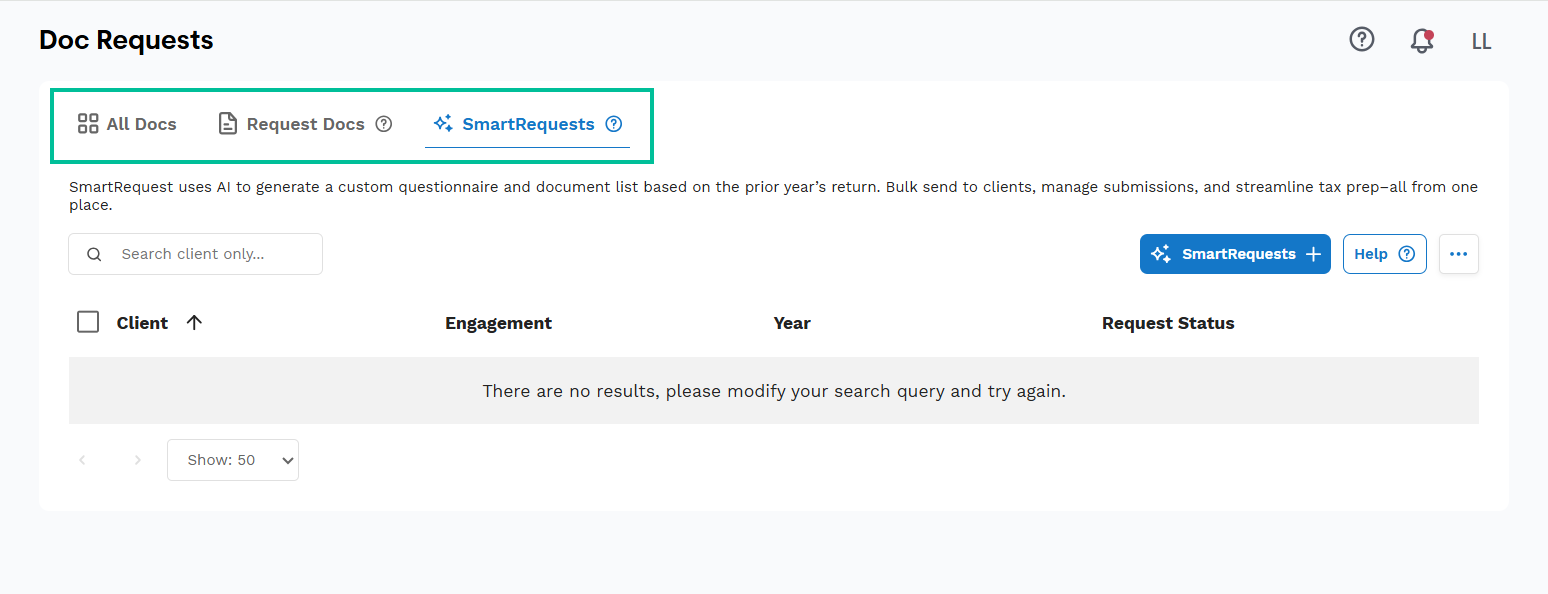This screenshot has height=594, width=1548.
Task: Click the question mark beside Request Docs tab
Action: (x=384, y=124)
